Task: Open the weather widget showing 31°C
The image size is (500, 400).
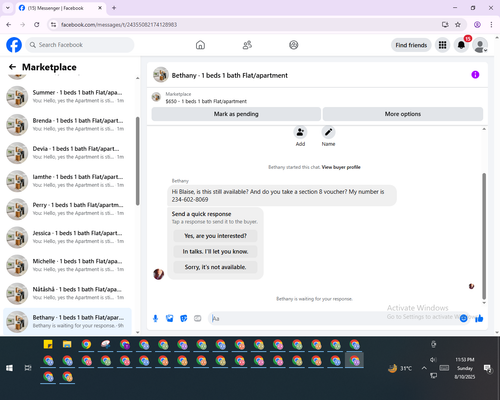Action: tap(400, 368)
